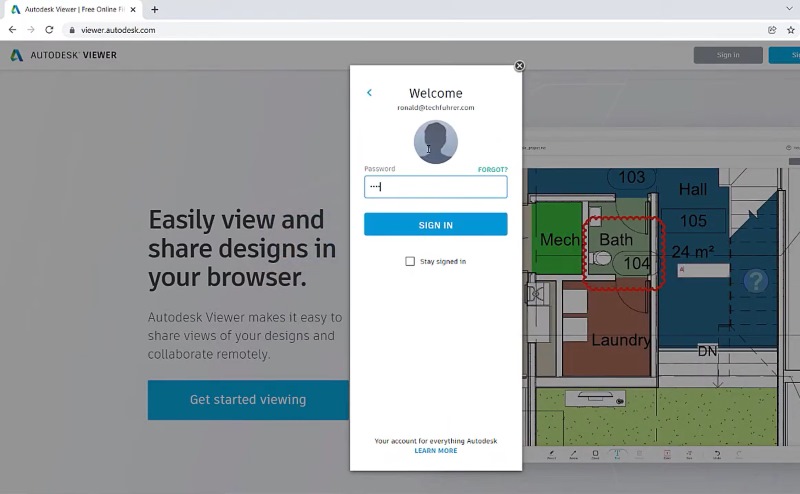Screen dimensions: 800x494
Task: Select the Autodesk Viewer browser tab
Action: point(74,9)
